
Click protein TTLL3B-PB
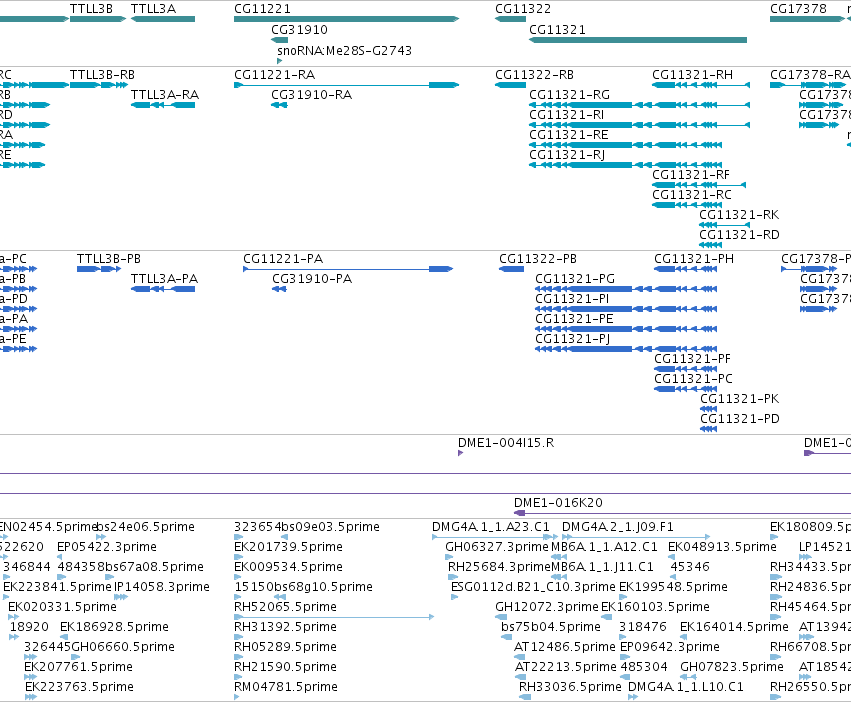109,258
